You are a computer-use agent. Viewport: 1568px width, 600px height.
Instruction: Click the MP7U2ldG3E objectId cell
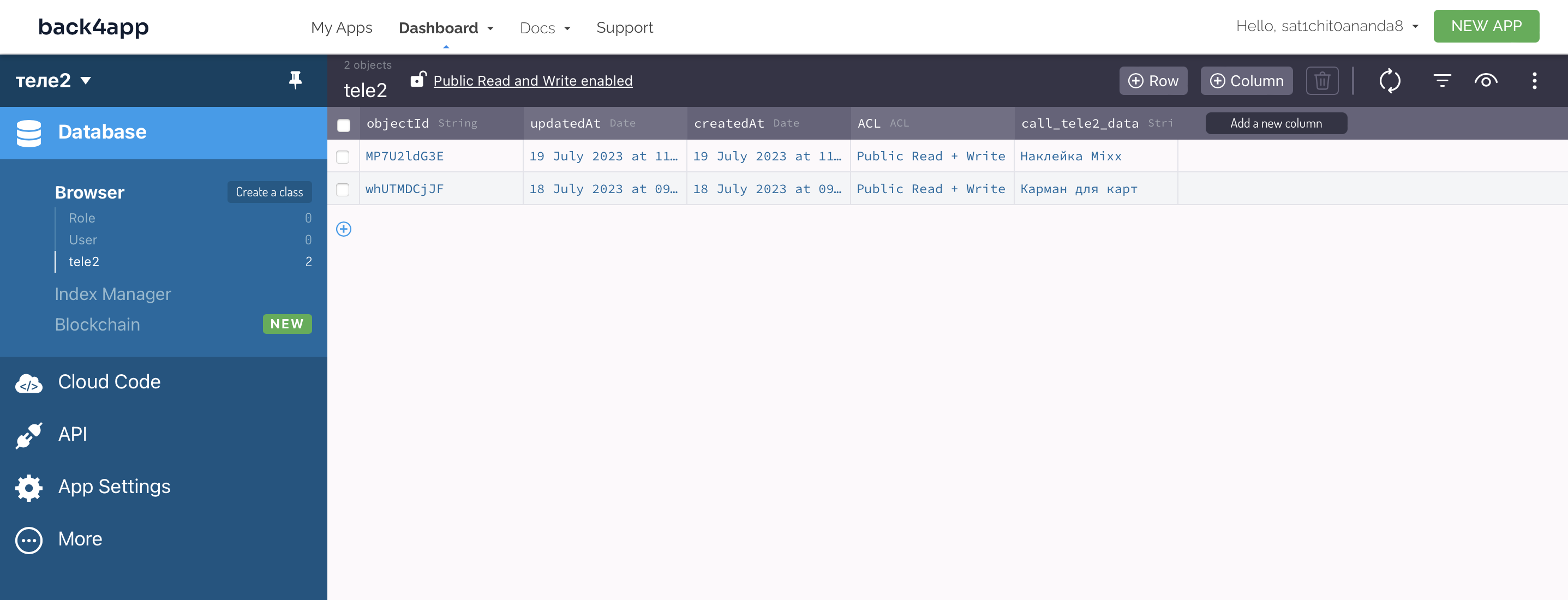(441, 157)
